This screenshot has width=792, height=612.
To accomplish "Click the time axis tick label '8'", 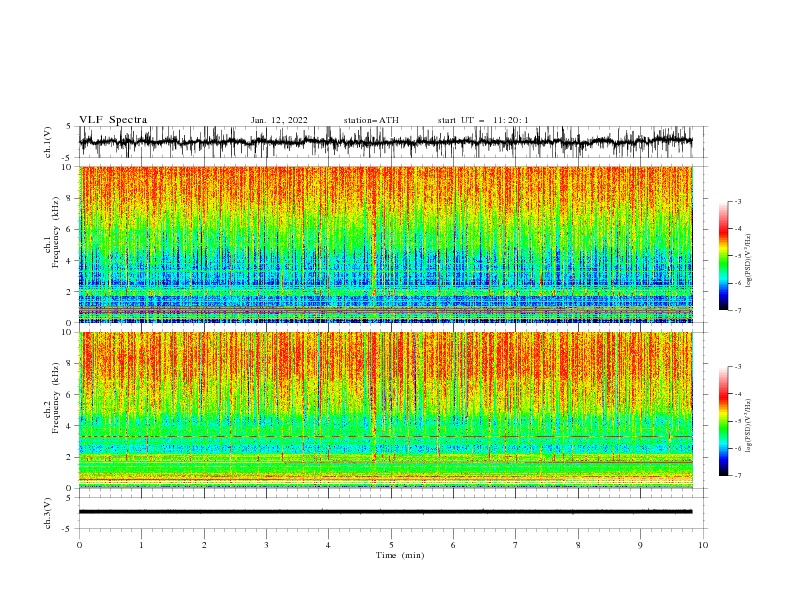I will (x=578, y=545).
